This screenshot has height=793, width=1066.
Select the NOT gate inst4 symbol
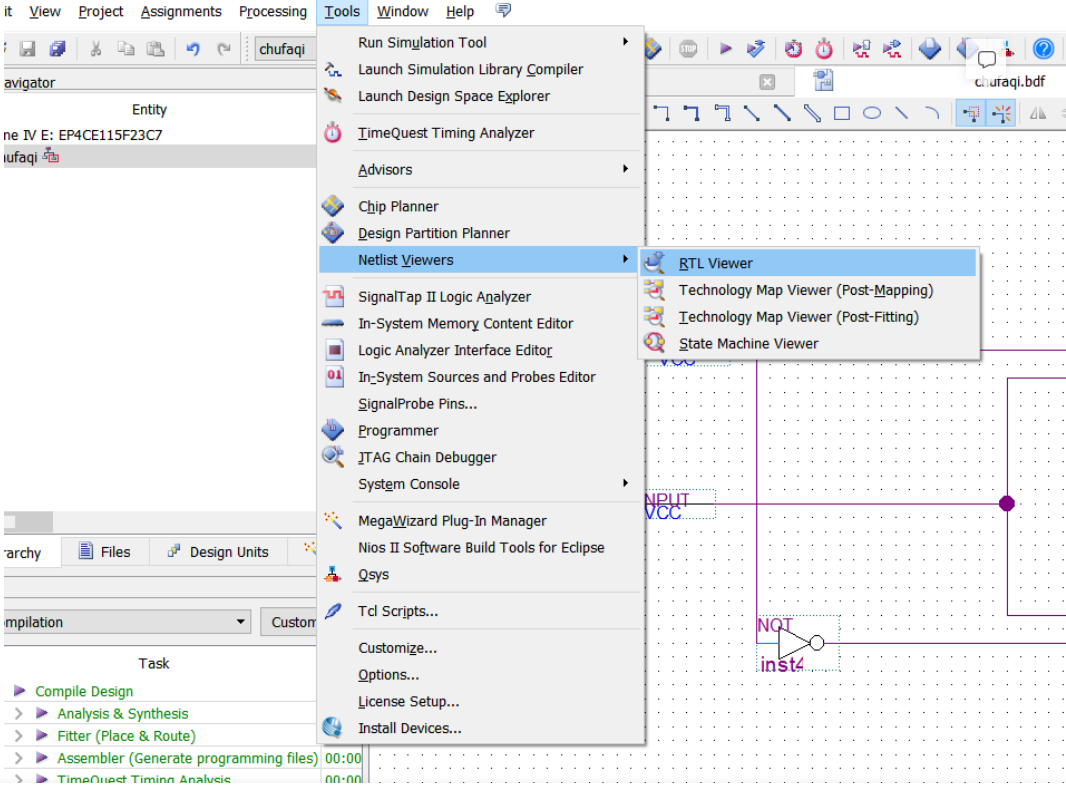pyautogui.click(x=798, y=643)
